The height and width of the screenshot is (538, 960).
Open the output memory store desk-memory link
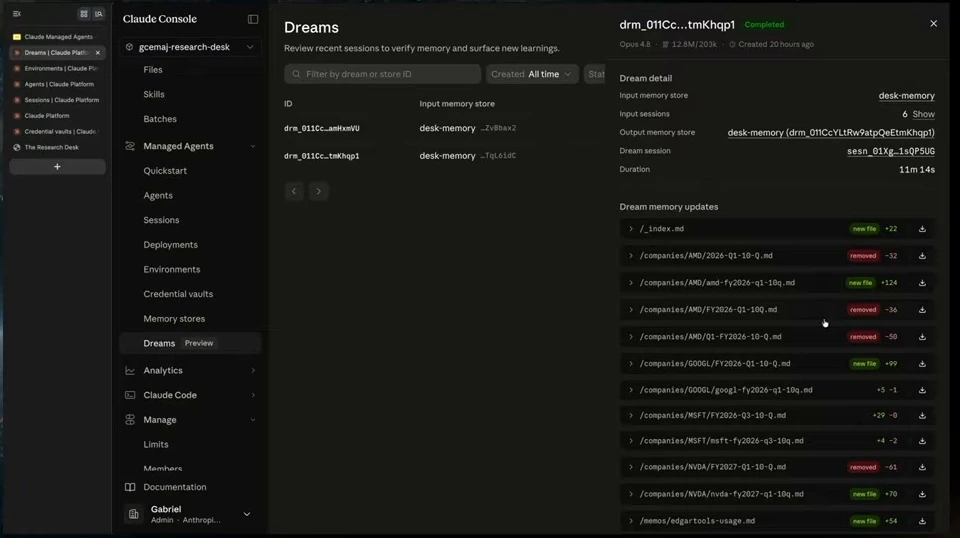pyautogui.click(x=831, y=132)
